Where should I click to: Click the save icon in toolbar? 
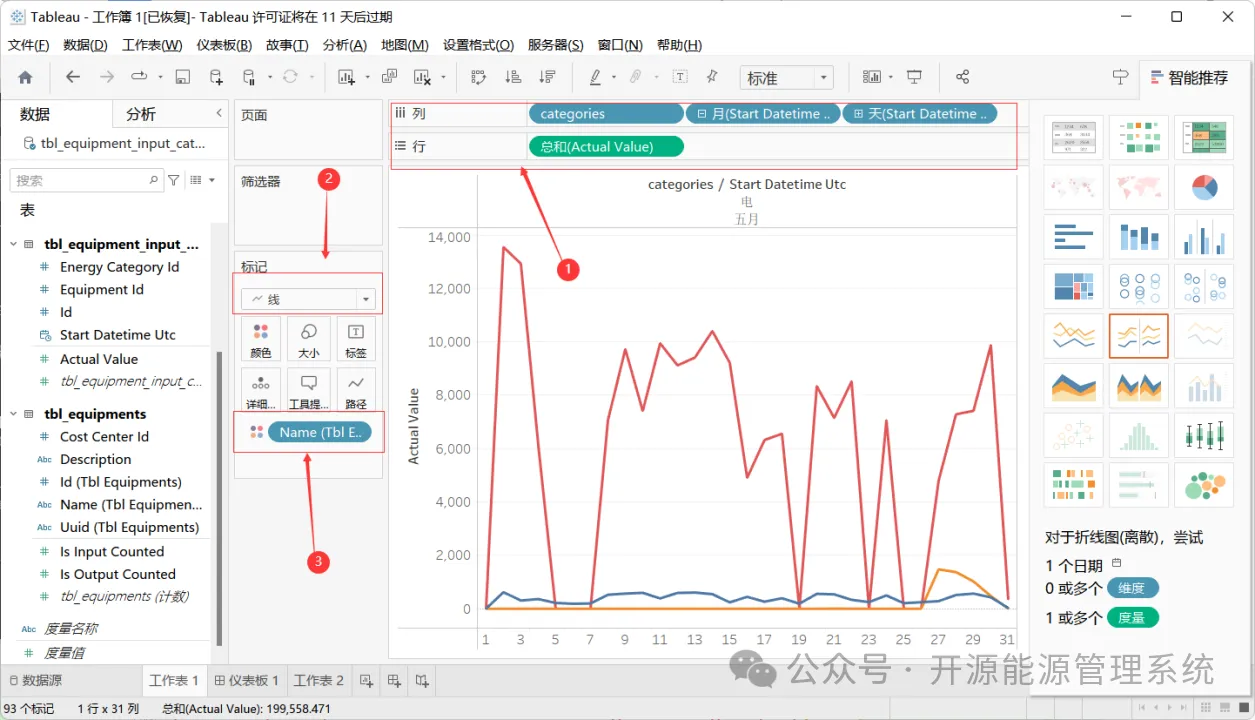(182, 77)
